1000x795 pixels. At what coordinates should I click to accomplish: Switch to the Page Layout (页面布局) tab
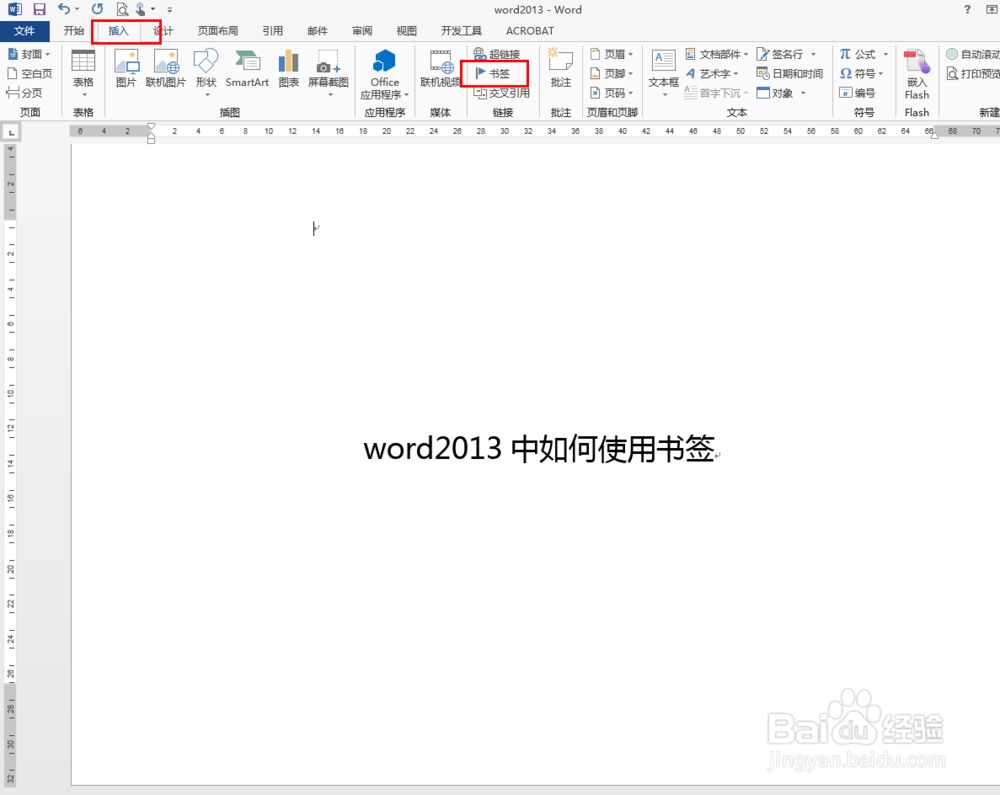(x=217, y=31)
